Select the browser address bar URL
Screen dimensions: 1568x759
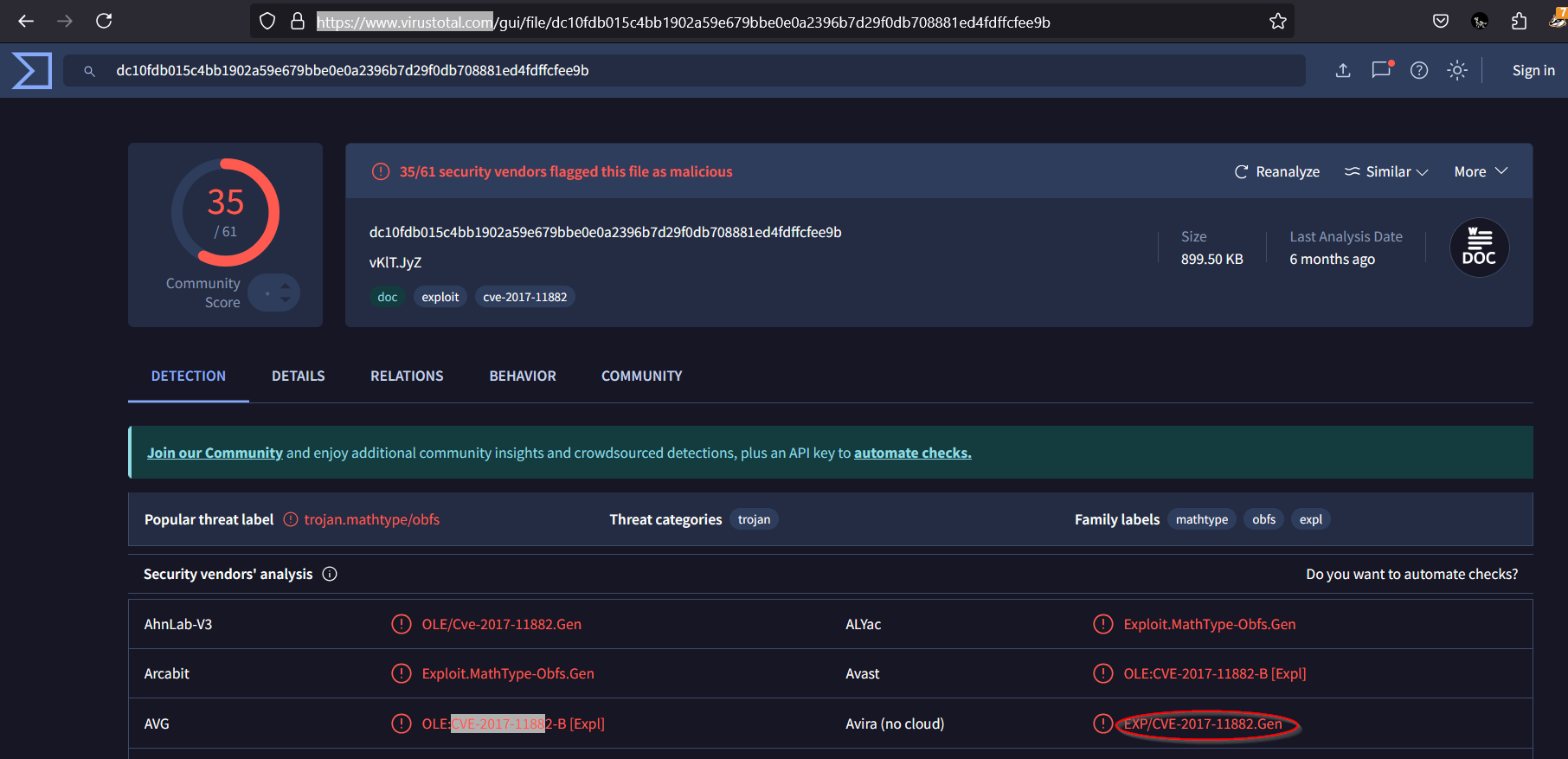click(x=684, y=22)
